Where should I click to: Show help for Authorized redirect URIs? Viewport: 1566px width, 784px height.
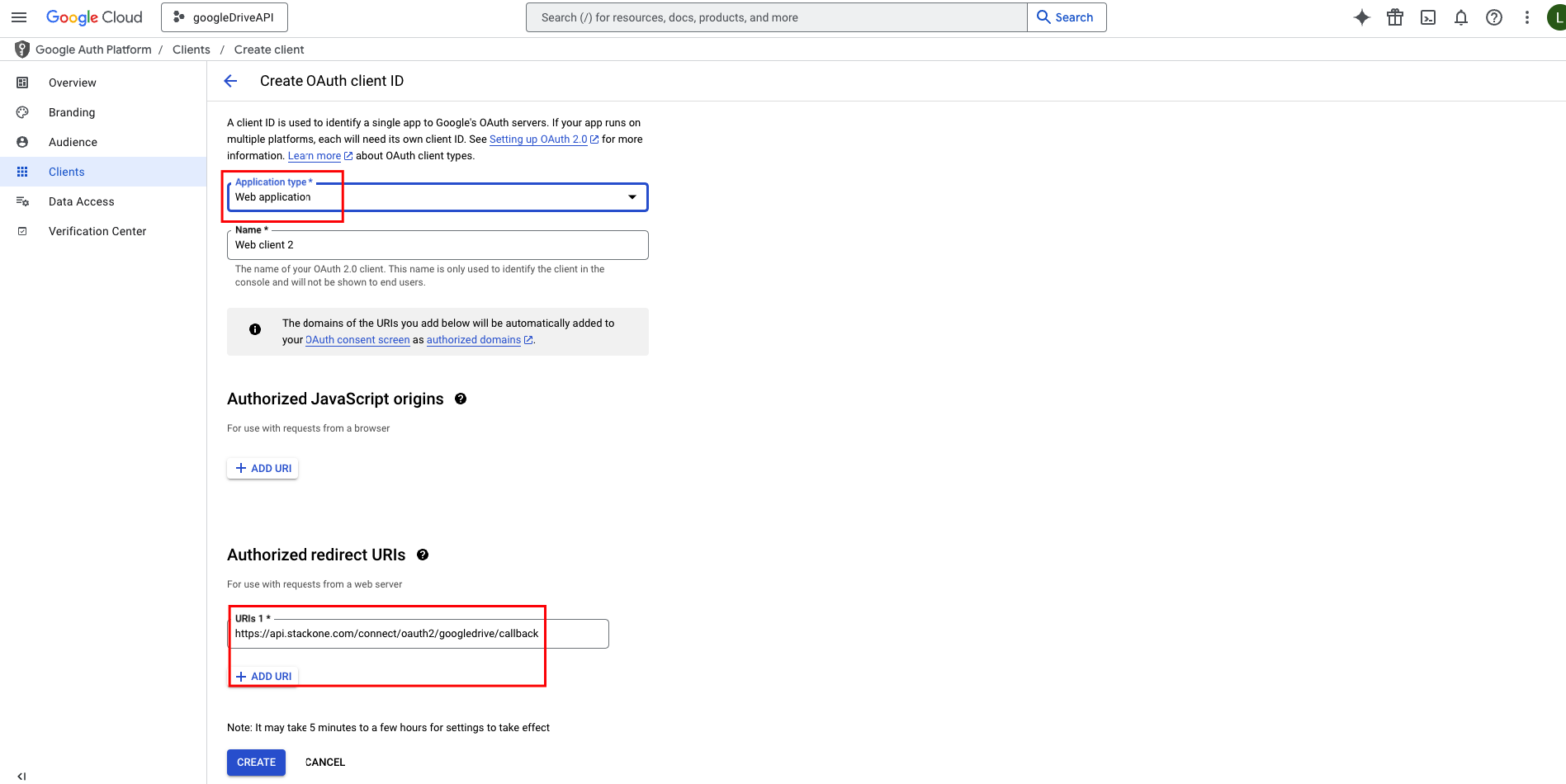click(423, 555)
